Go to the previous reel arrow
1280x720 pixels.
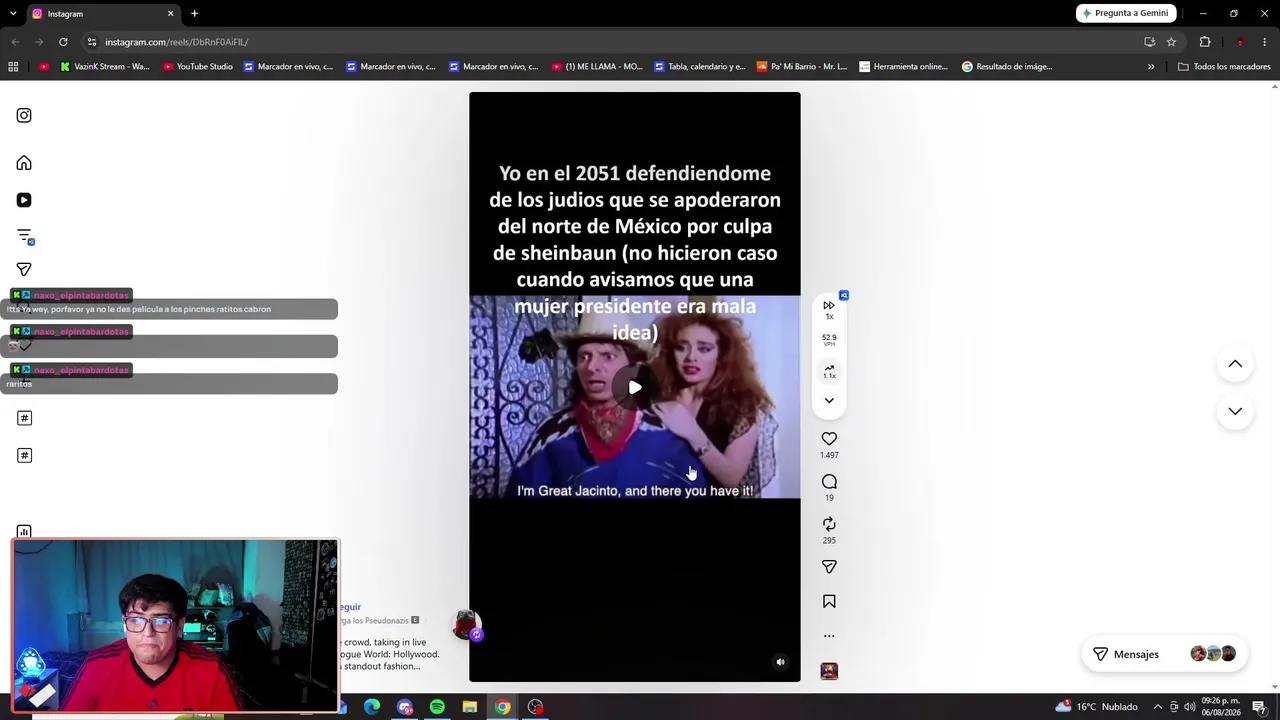coord(1235,364)
